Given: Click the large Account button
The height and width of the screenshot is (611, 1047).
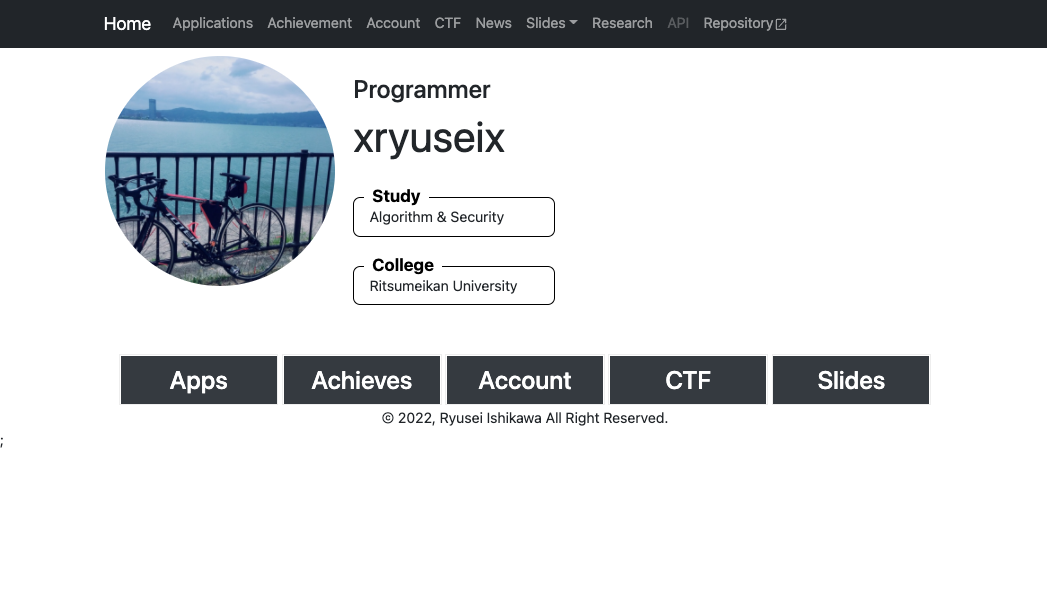Looking at the screenshot, I should coord(525,380).
